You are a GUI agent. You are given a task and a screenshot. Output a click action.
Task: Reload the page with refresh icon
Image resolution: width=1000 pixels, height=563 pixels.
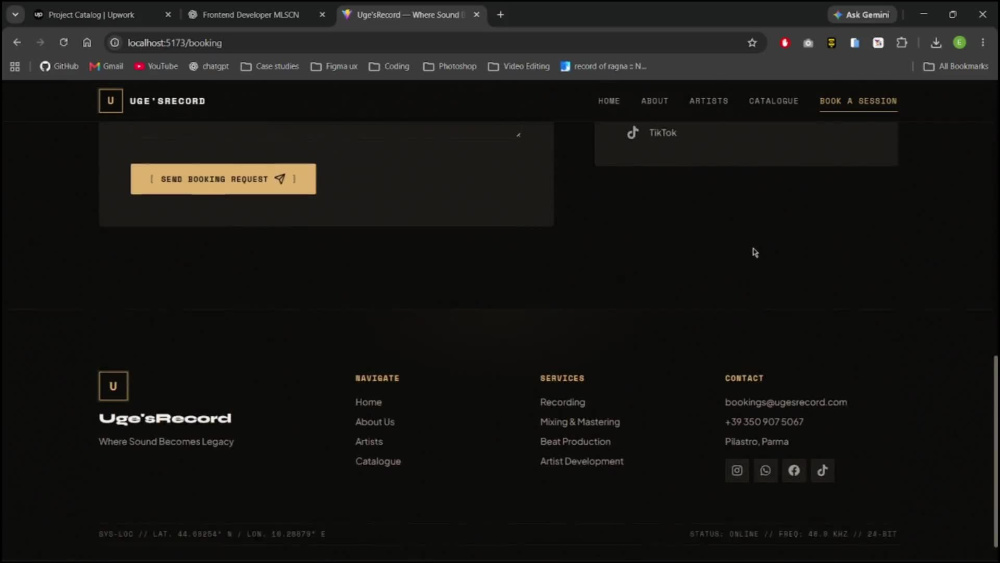point(64,43)
